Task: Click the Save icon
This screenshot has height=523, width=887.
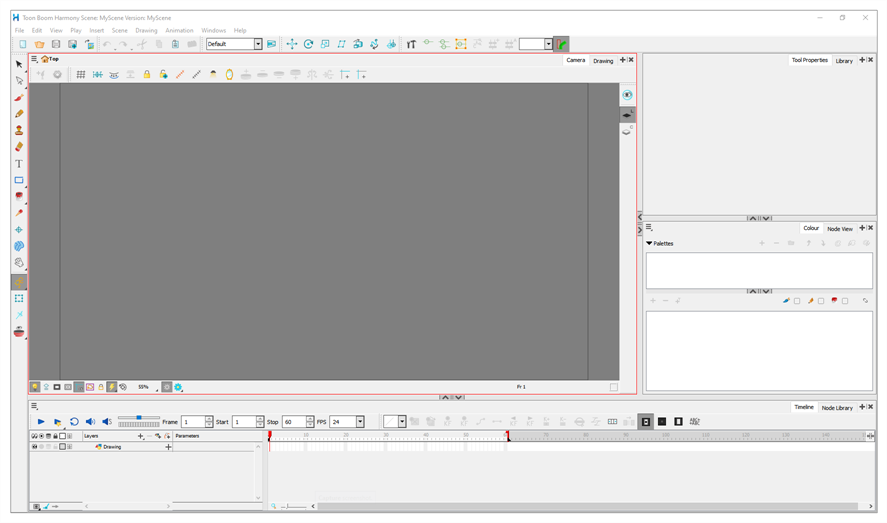Action: [x=55, y=44]
